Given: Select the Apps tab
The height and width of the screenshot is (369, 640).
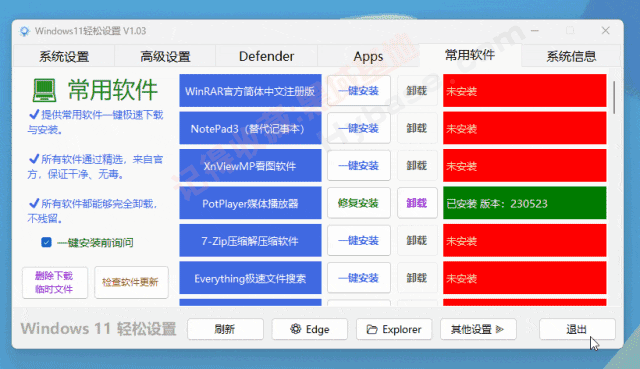Looking at the screenshot, I should point(368,56).
